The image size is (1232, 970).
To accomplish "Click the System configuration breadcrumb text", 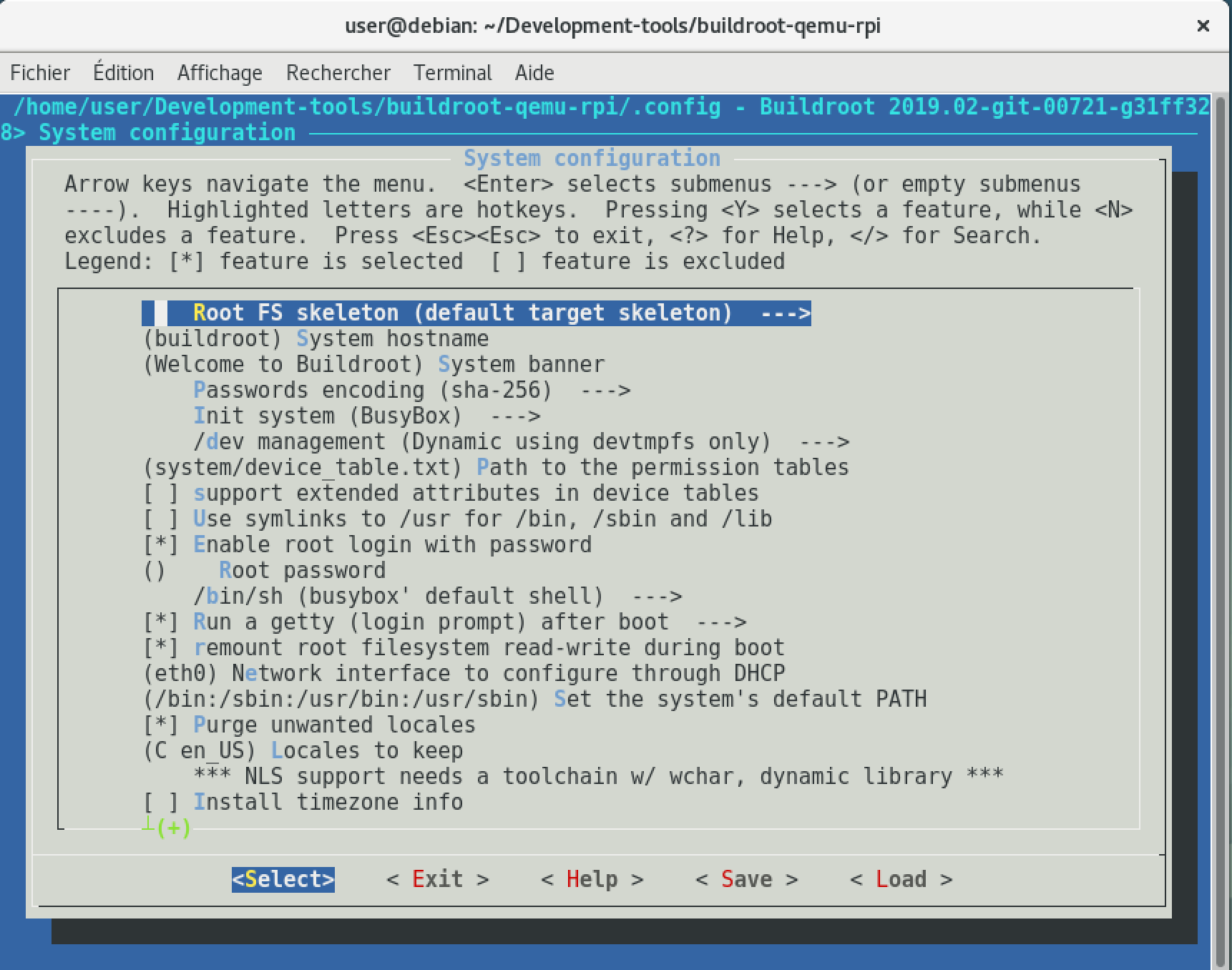I will 167,133.
